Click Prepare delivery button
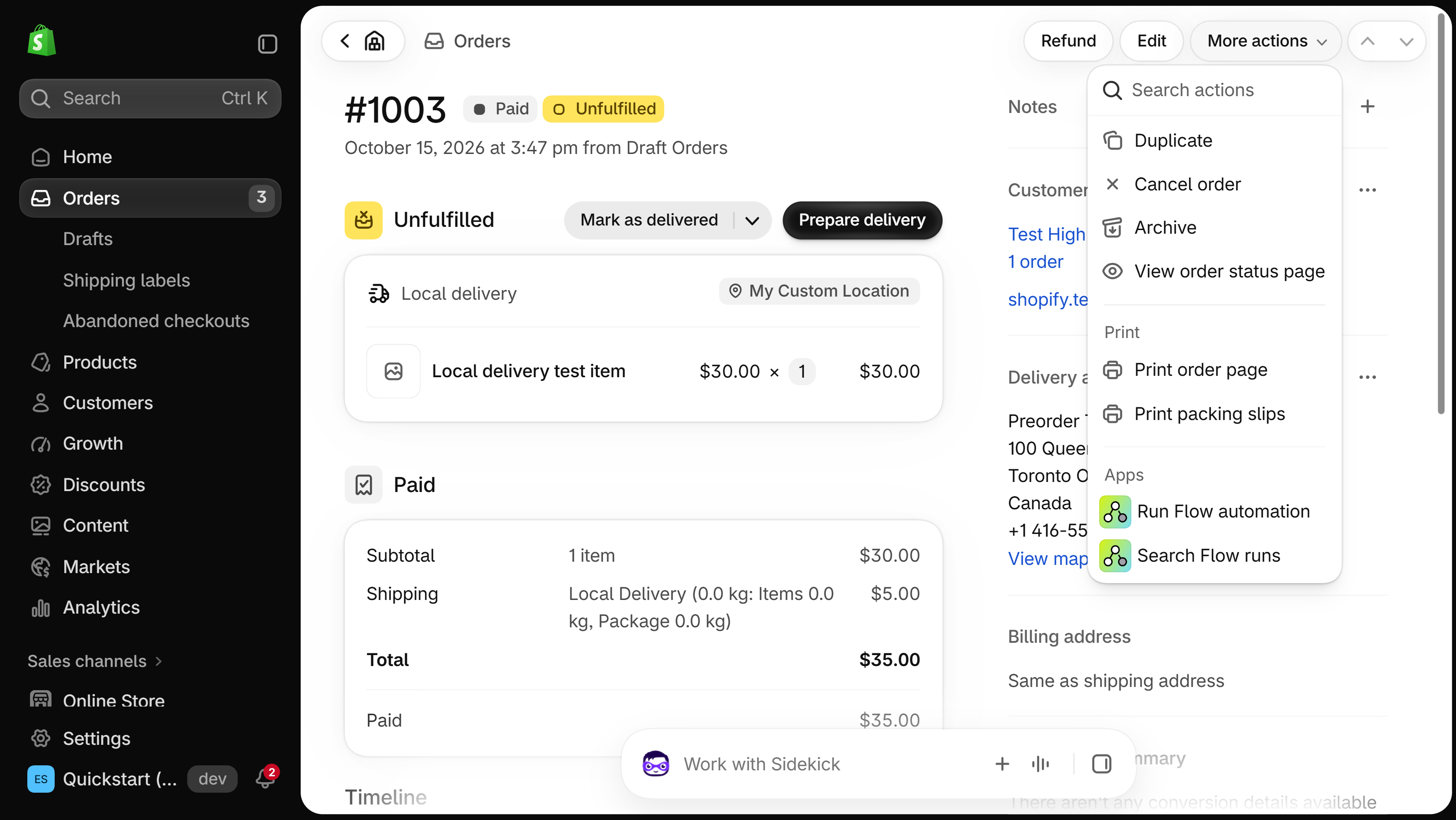 pyautogui.click(x=862, y=220)
